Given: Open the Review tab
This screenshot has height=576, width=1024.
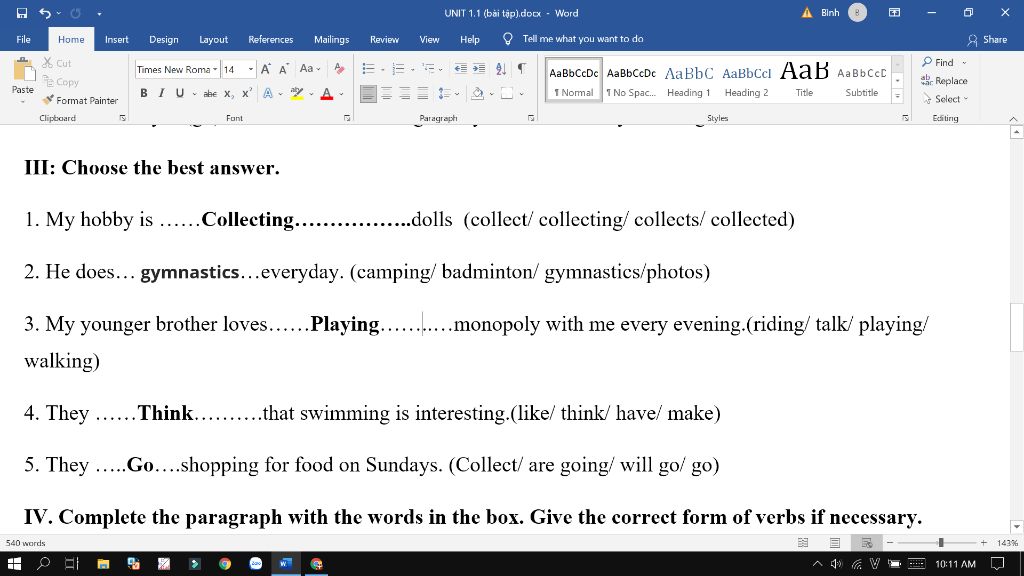Looking at the screenshot, I should pos(384,39).
